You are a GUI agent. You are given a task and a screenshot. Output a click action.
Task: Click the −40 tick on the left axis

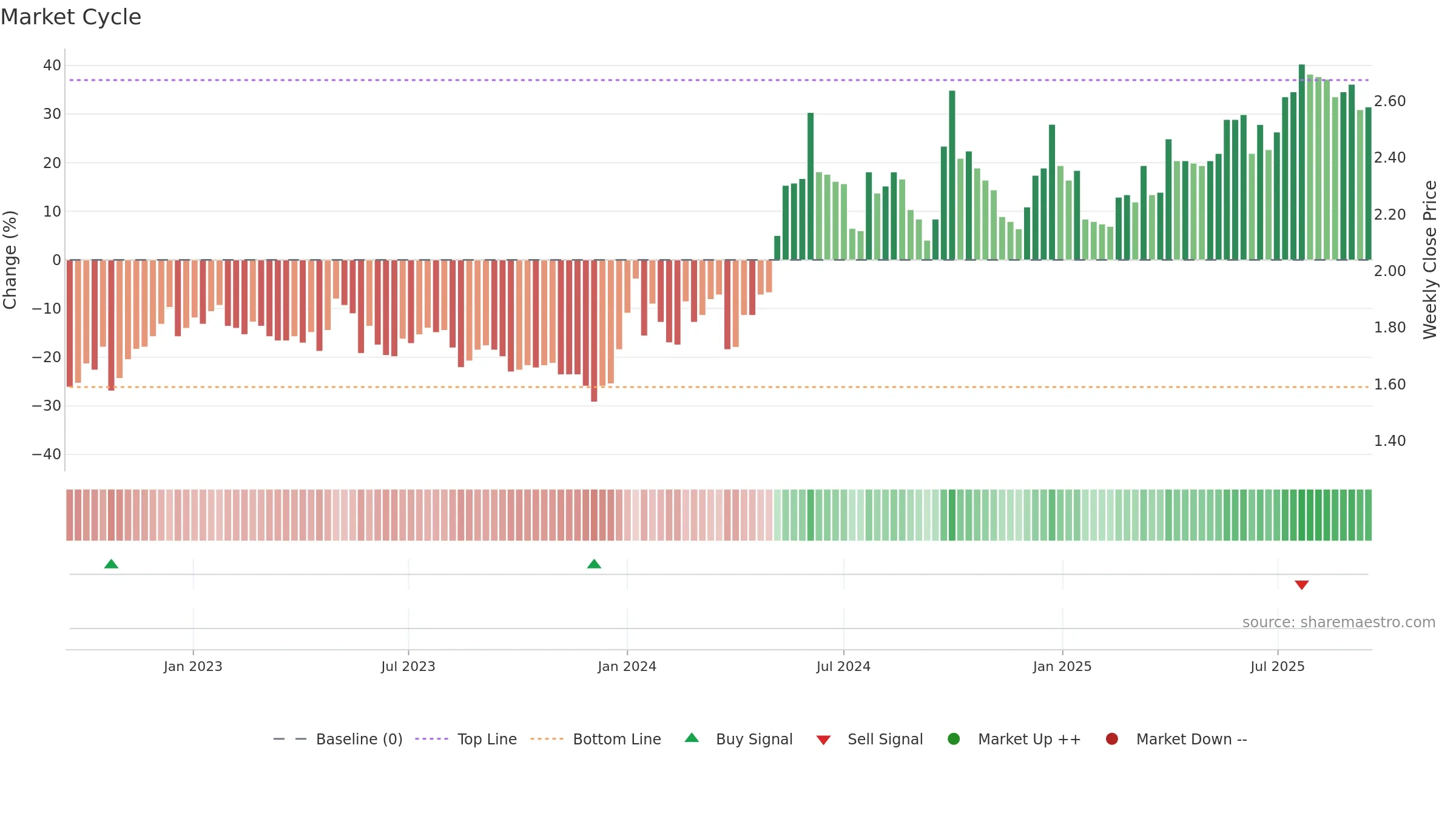point(47,454)
